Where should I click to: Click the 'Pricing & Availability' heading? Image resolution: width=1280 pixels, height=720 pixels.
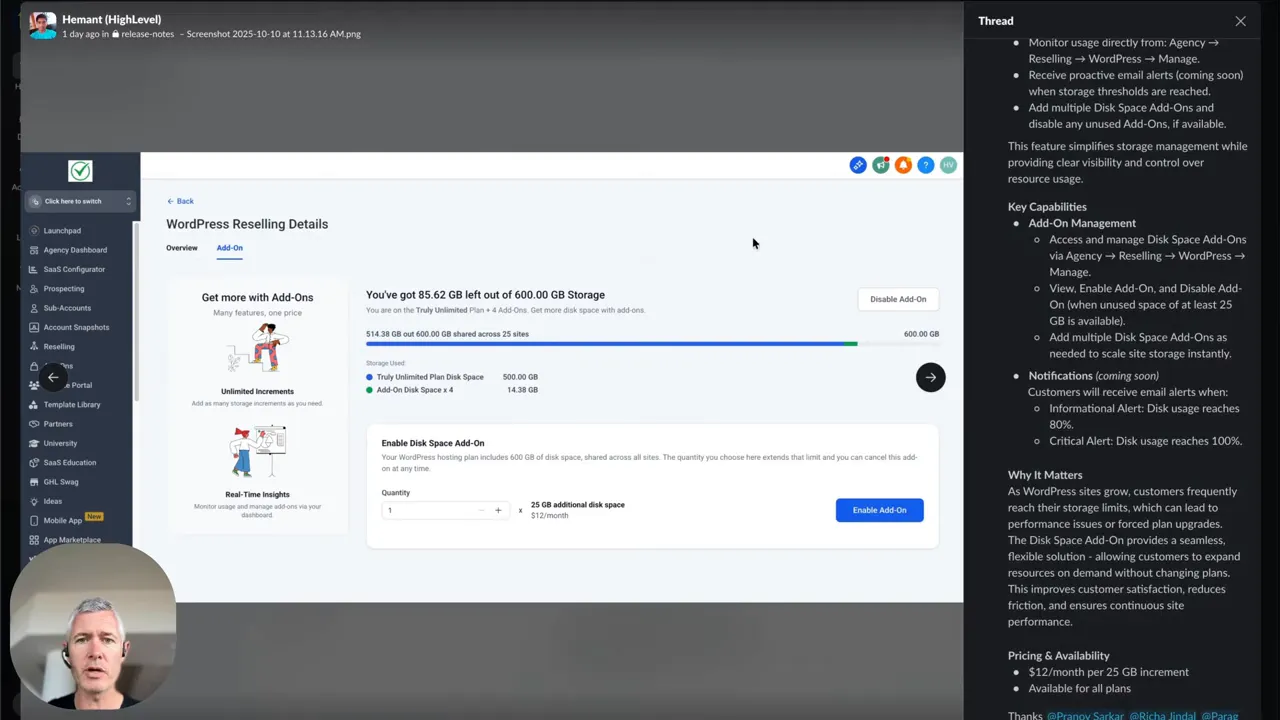pos(1058,656)
